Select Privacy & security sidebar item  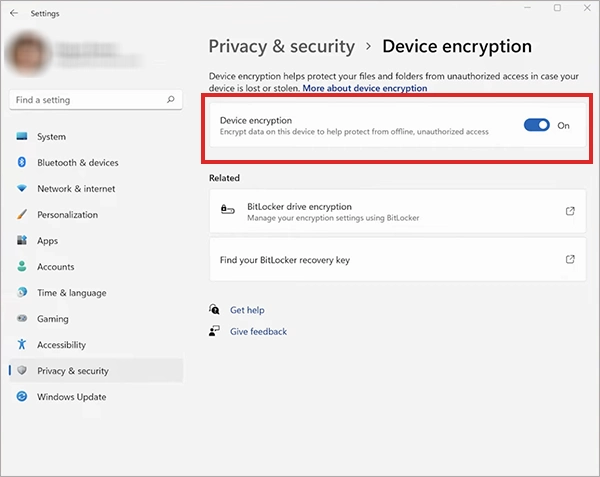[x=96, y=371]
